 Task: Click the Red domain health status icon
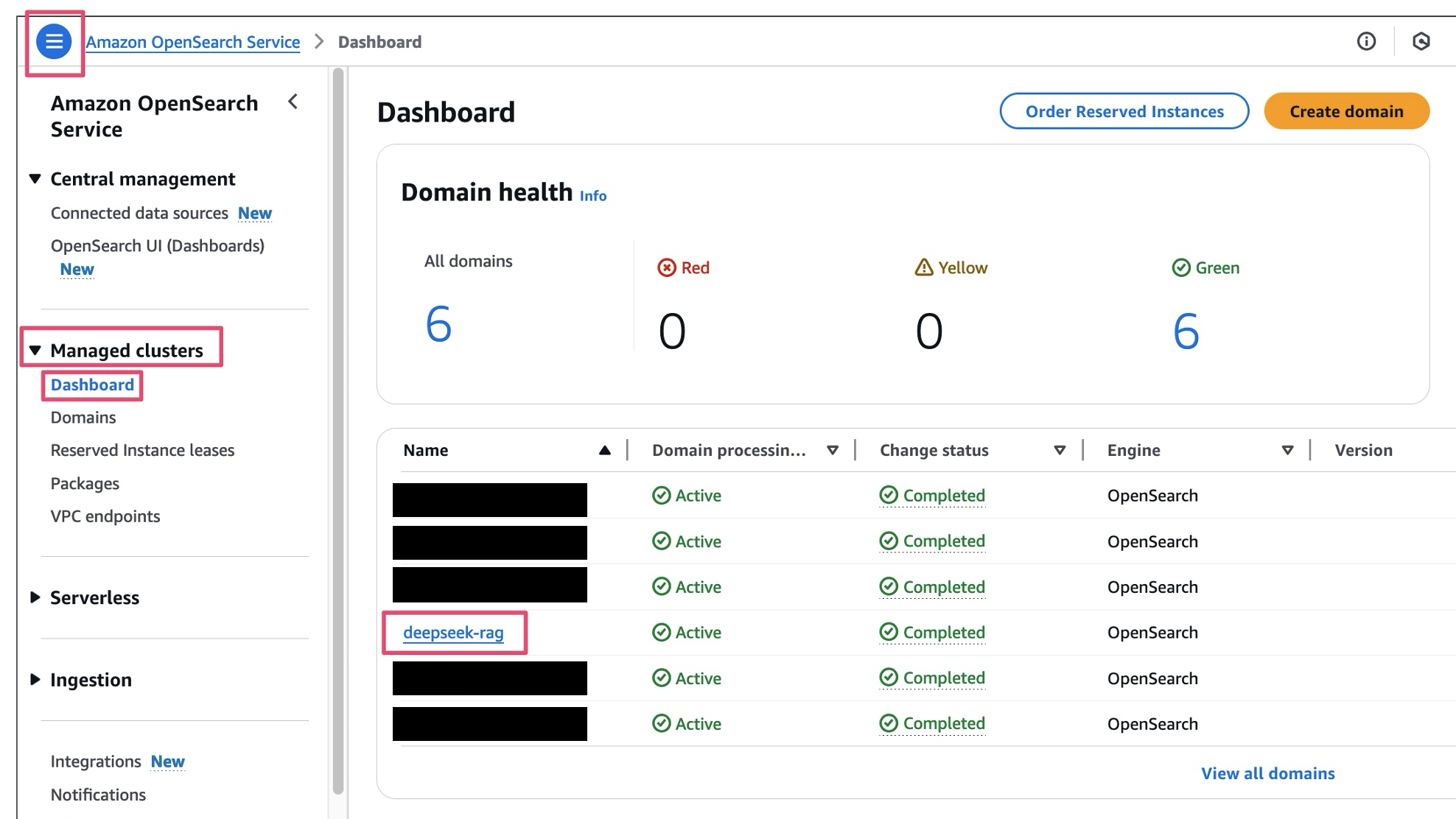point(667,267)
